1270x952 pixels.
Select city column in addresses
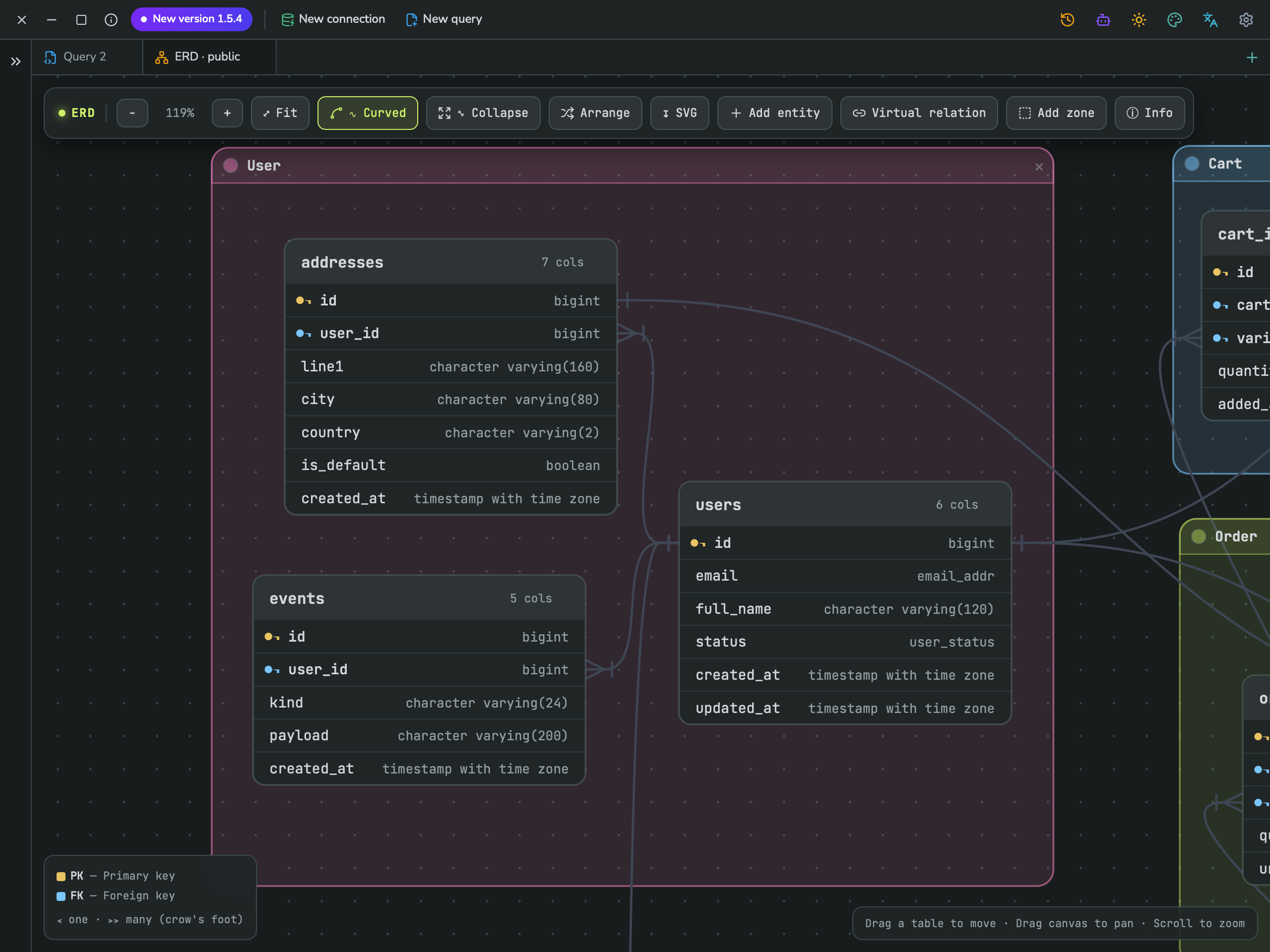pos(450,399)
